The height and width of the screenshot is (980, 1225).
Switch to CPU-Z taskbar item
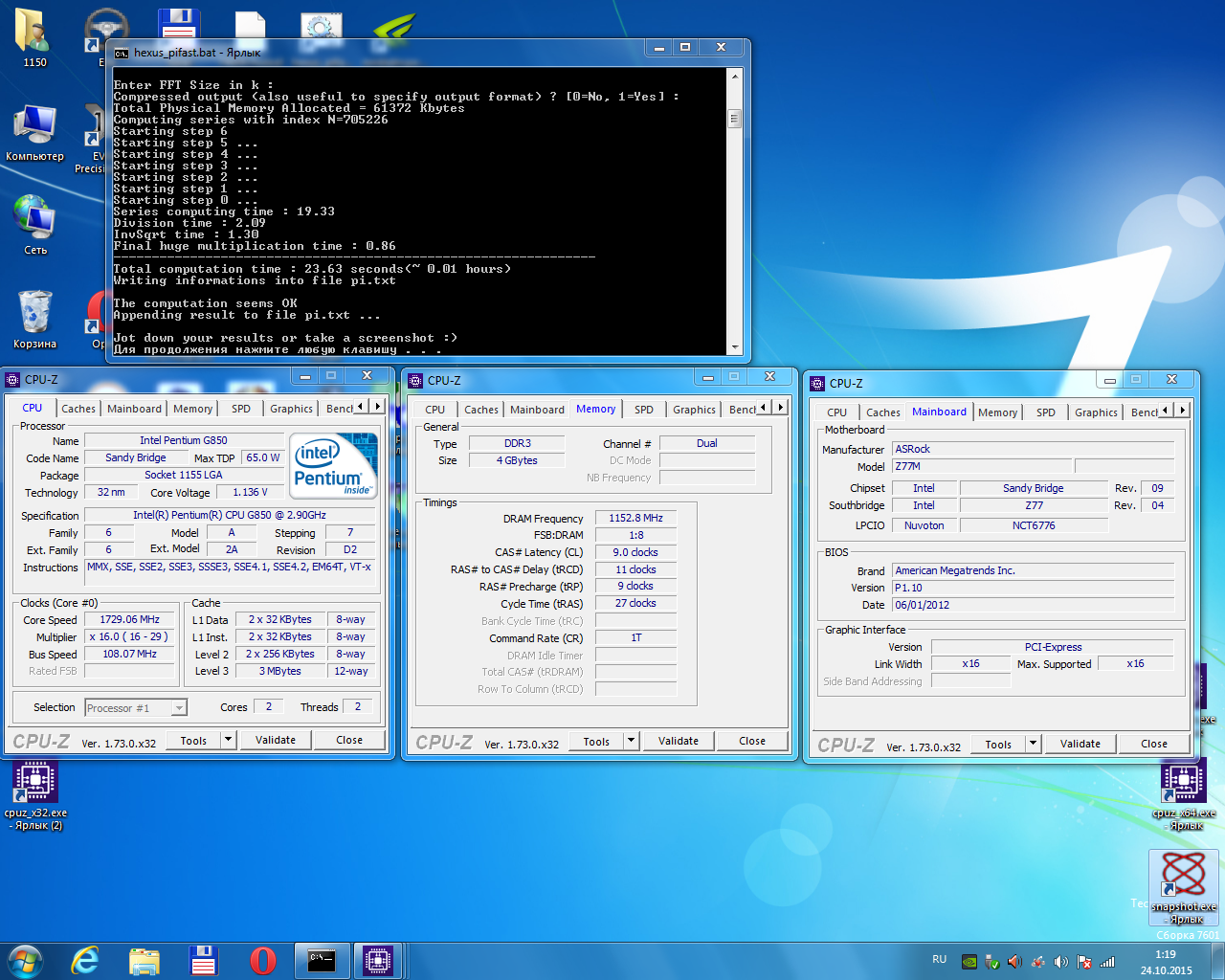[x=379, y=961]
